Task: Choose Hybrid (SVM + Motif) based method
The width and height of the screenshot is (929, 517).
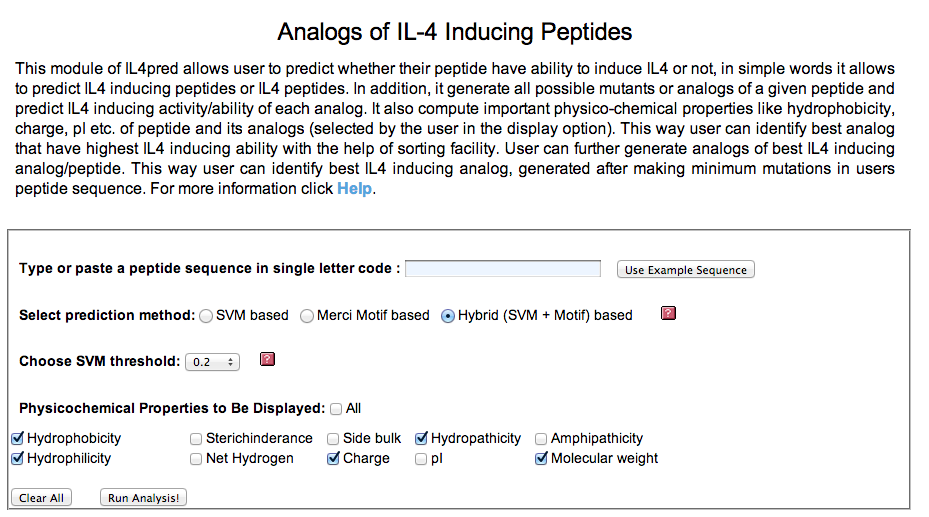Action: [x=448, y=316]
